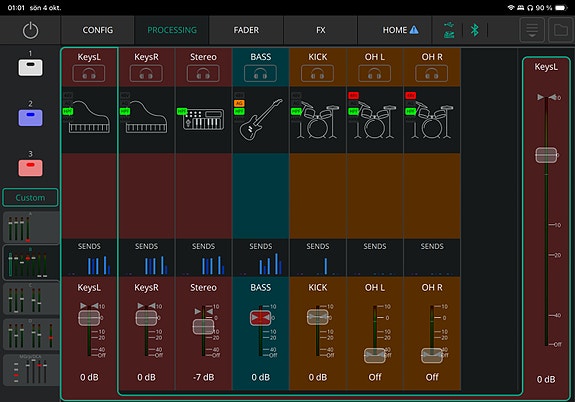The width and height of the screenshot is (575, 402).
Task: Open OH L SENDS panel
Action: point(375,258)
